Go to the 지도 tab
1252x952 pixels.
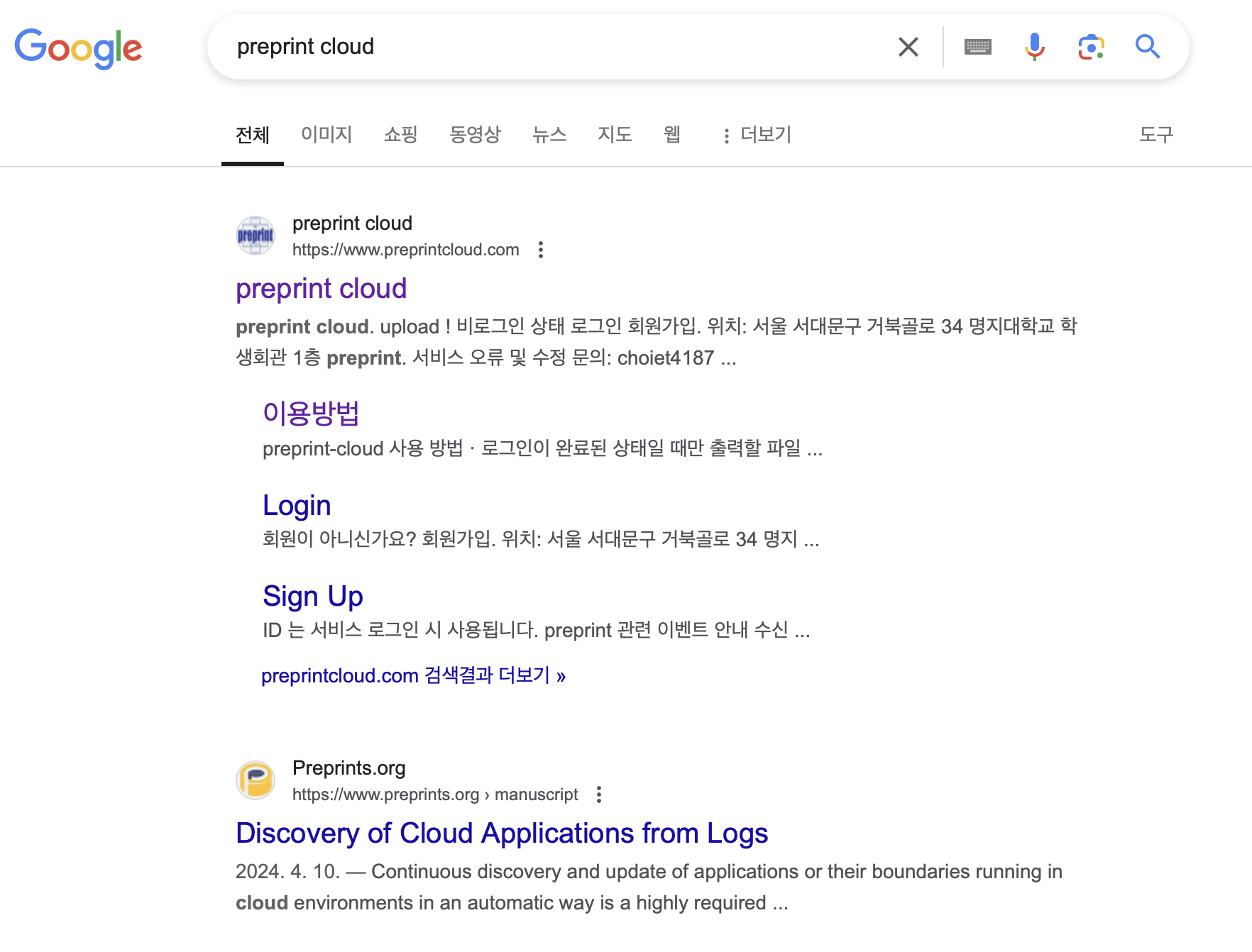pyautogui.click(x=615, y=135)
